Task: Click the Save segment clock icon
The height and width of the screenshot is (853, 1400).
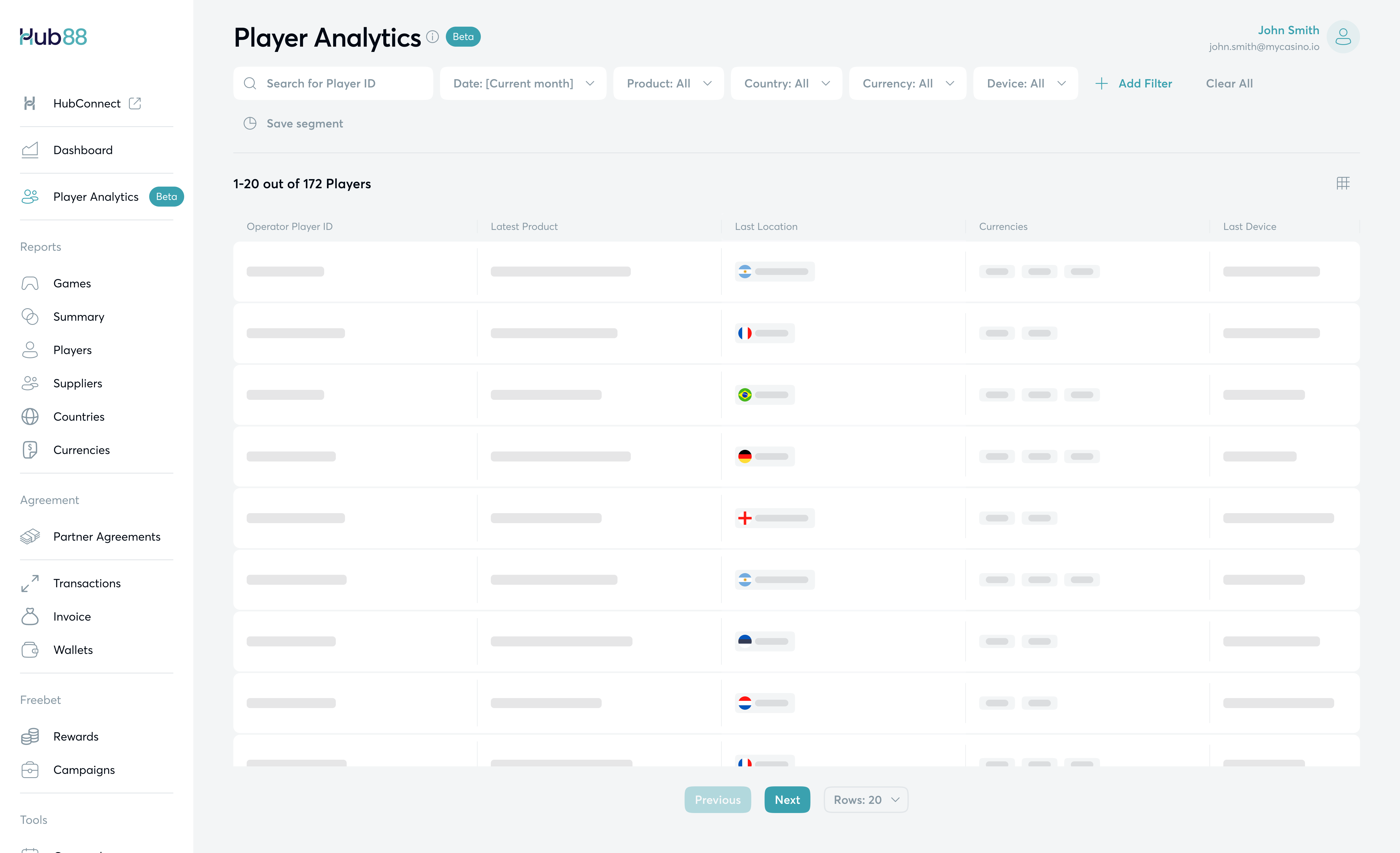Action: point(250,124)
